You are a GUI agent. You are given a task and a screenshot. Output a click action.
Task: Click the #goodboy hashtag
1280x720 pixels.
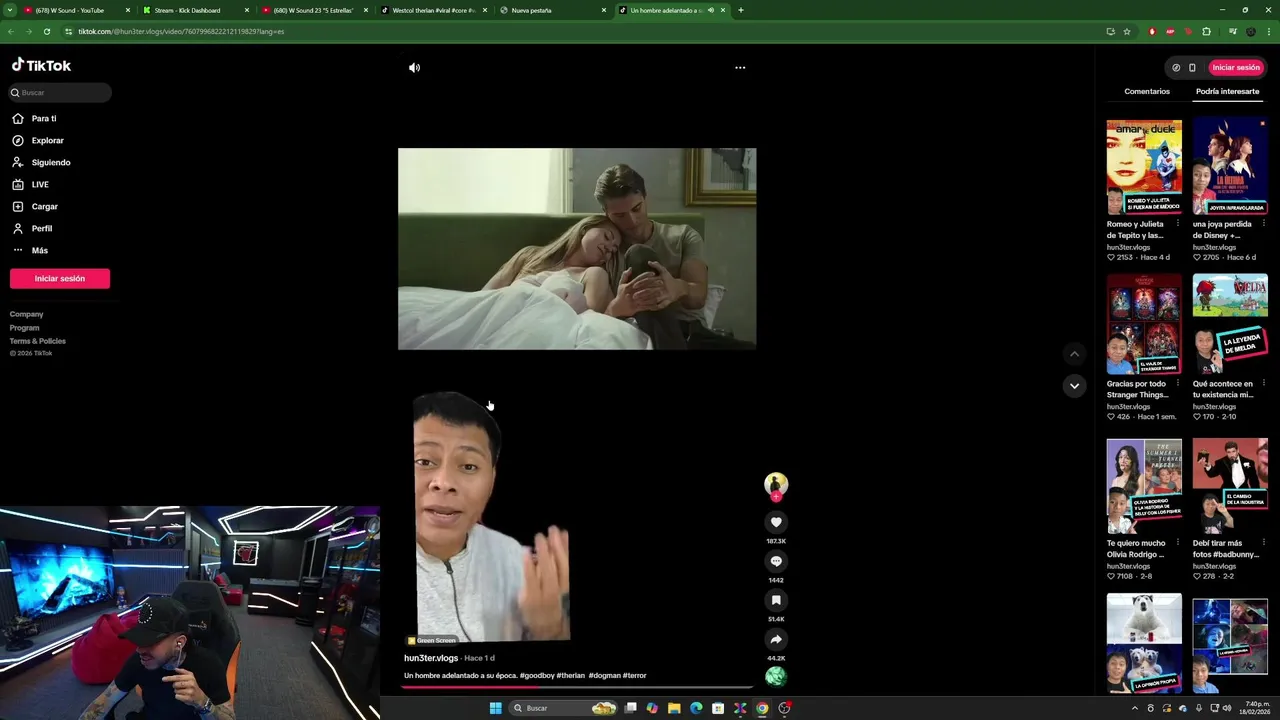(x=537, y=676)
